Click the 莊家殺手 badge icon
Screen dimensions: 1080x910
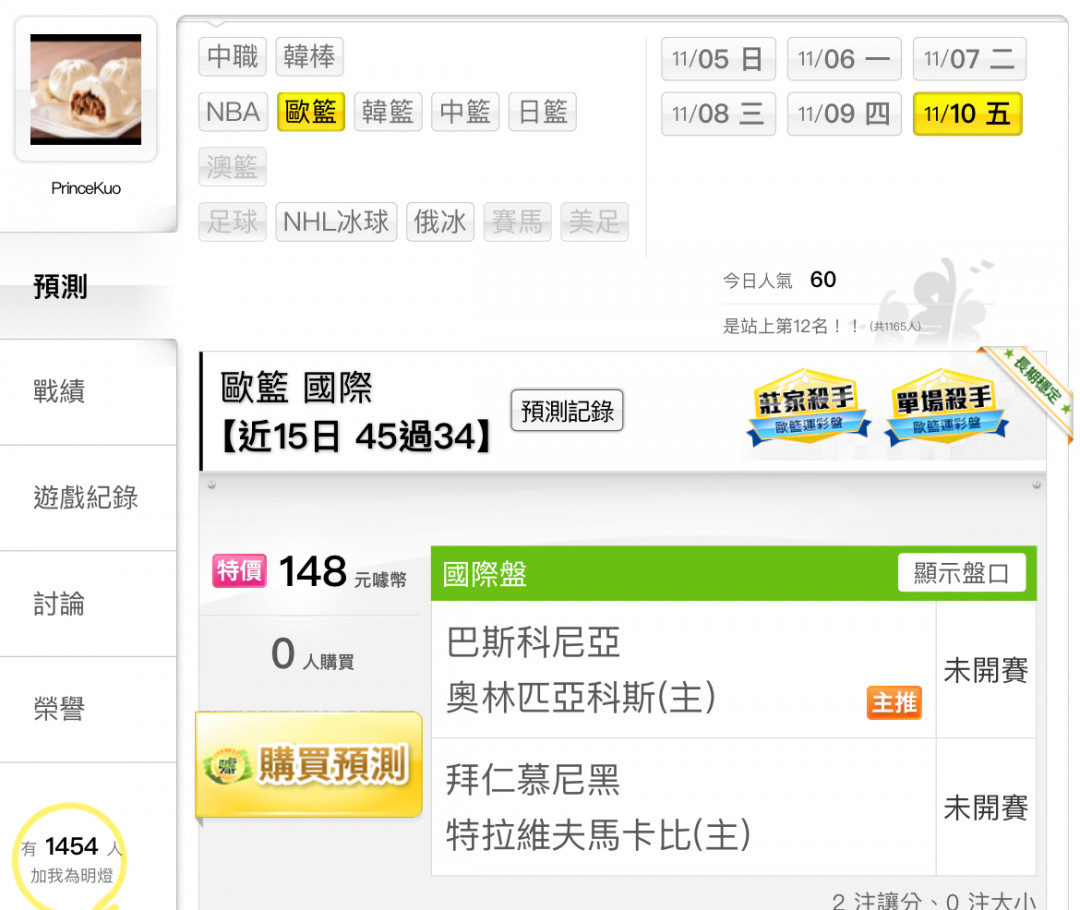point(807,407)
